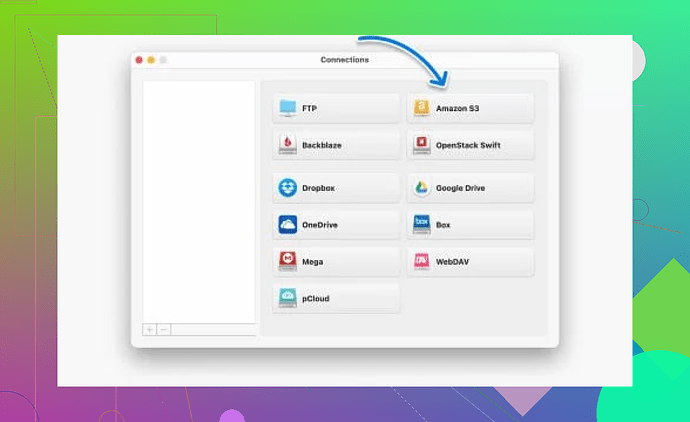Choose the FTP connection label
The width and height of the screenshot is (690, 422).
(309, 108)
